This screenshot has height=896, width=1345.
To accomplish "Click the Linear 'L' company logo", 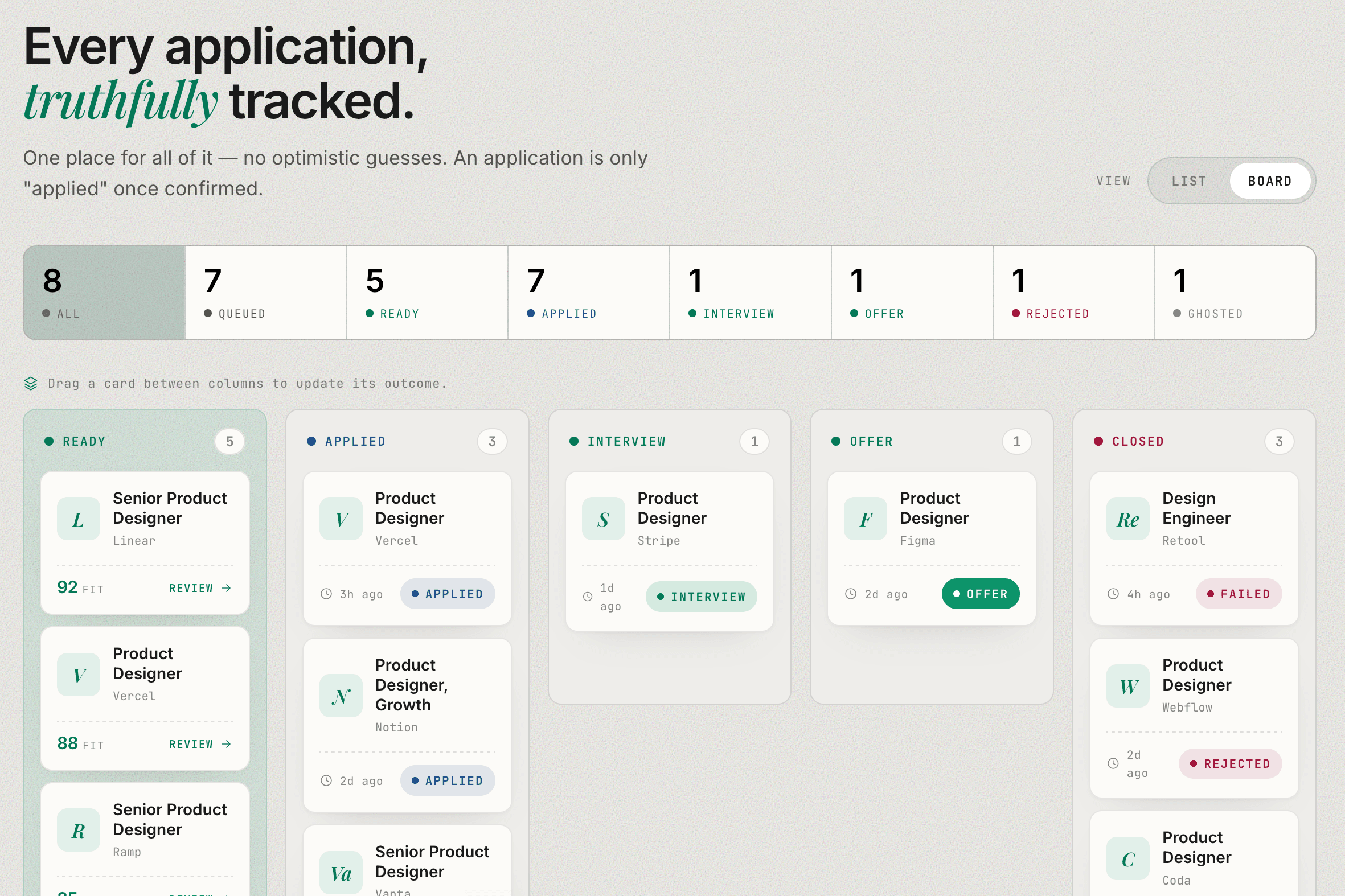I will click(x=79, y=519).
